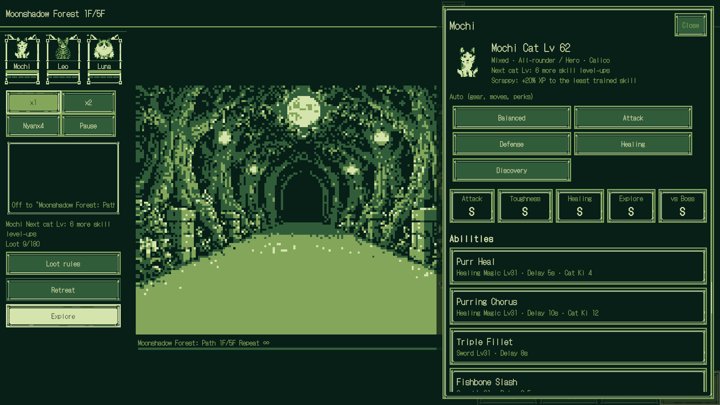720x405 pixels.
Task: Open the Loot rules settings
Action: [63, 264]
